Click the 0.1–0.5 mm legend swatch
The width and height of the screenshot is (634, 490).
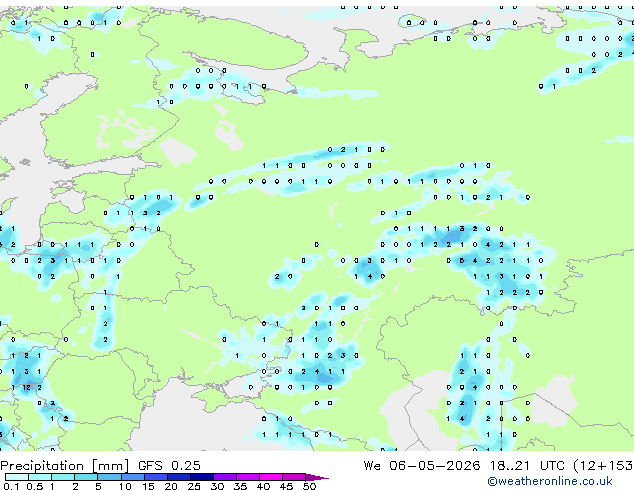pos(17,477)
